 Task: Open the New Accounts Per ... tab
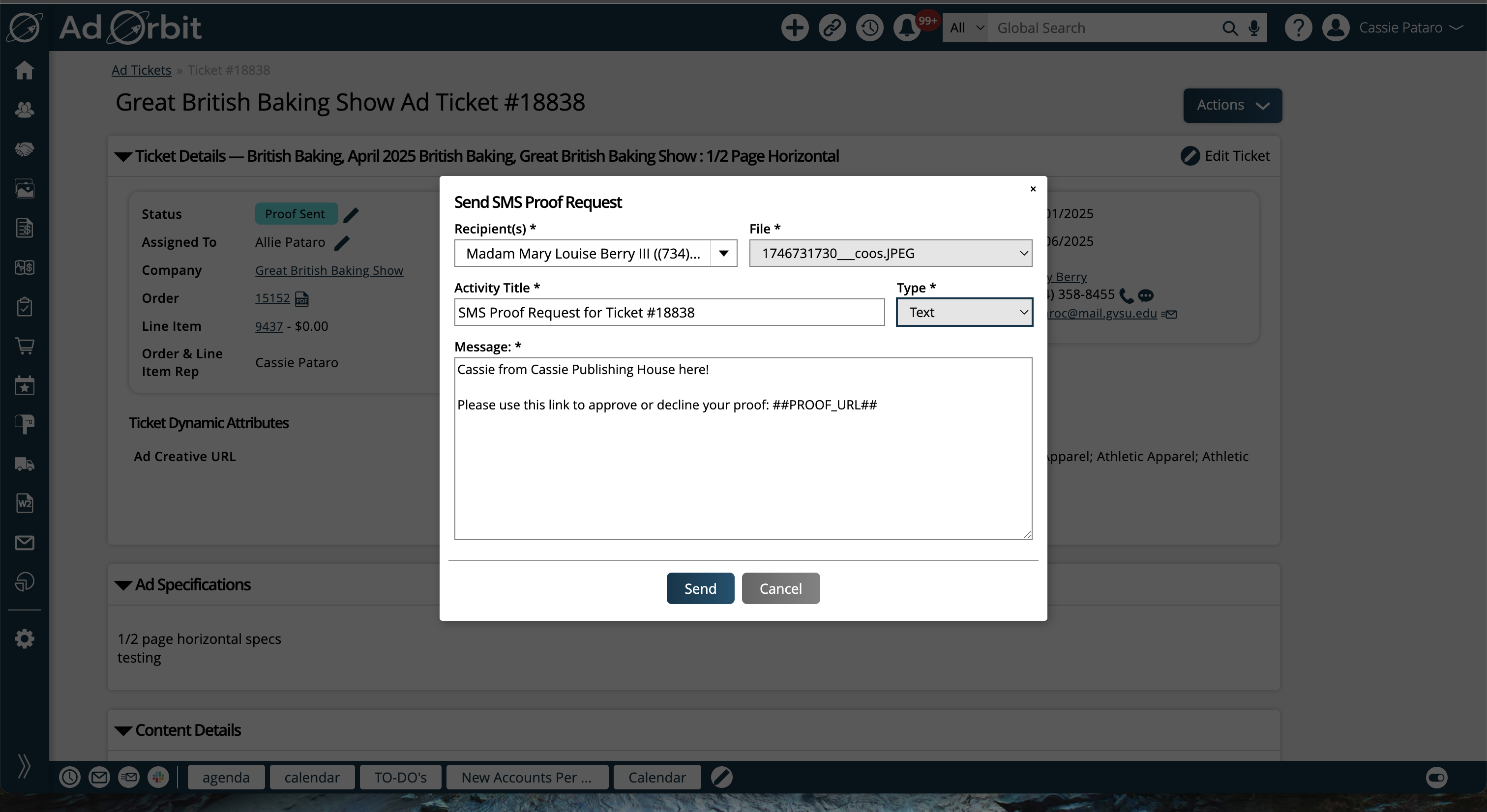[527, 777]
